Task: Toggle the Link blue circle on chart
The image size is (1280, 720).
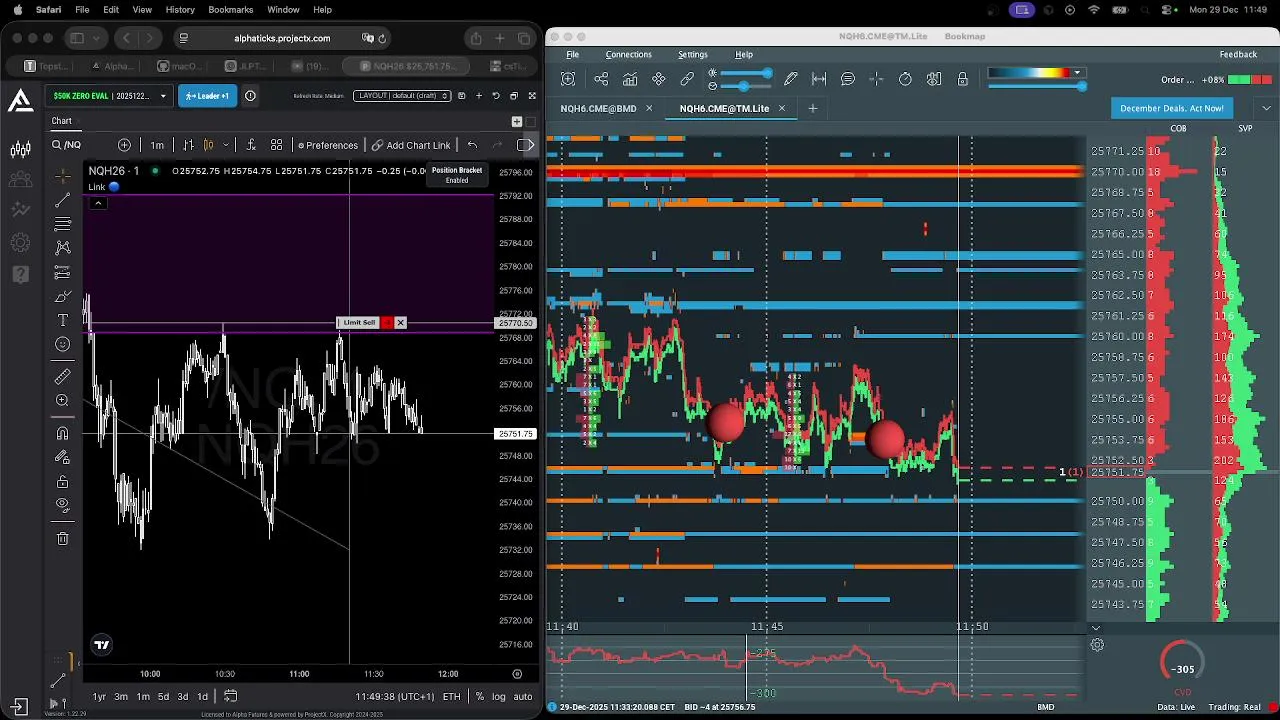Action: pyautogui.click(x=114, y=187)
